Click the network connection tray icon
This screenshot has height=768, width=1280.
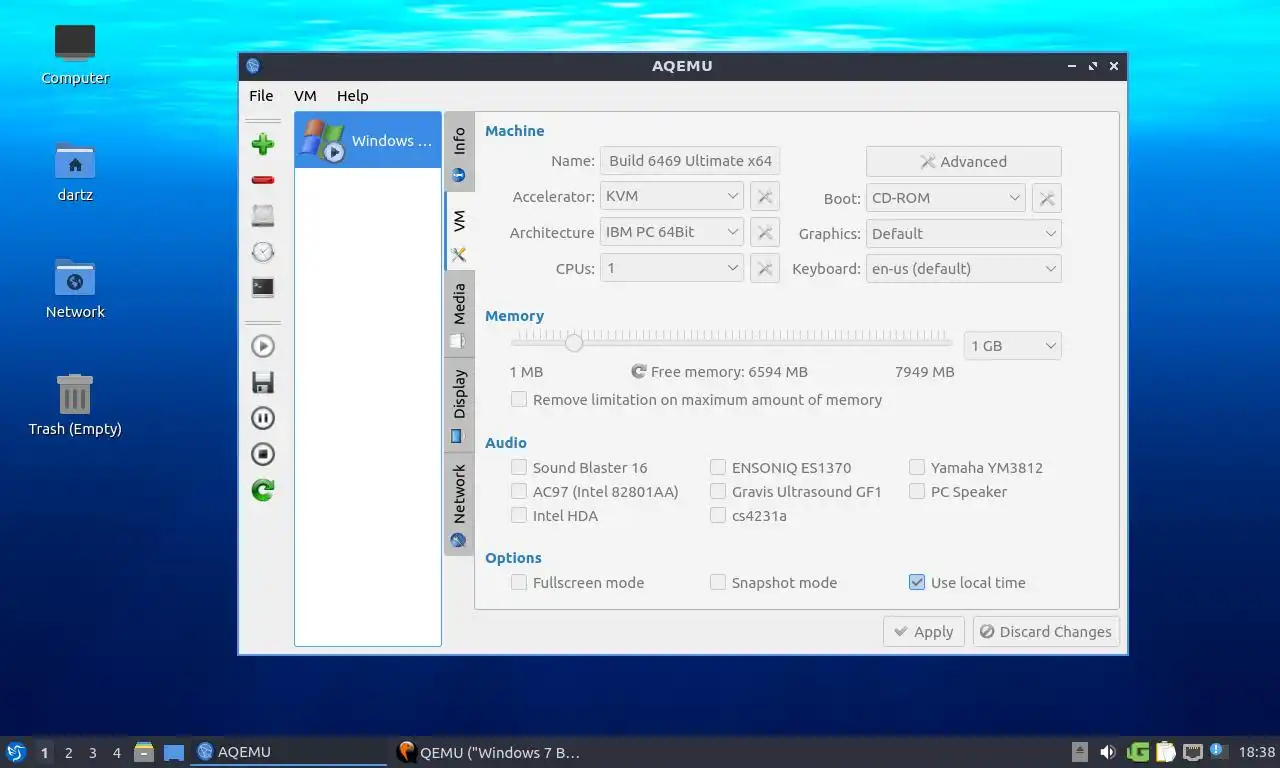[1192, 752]
